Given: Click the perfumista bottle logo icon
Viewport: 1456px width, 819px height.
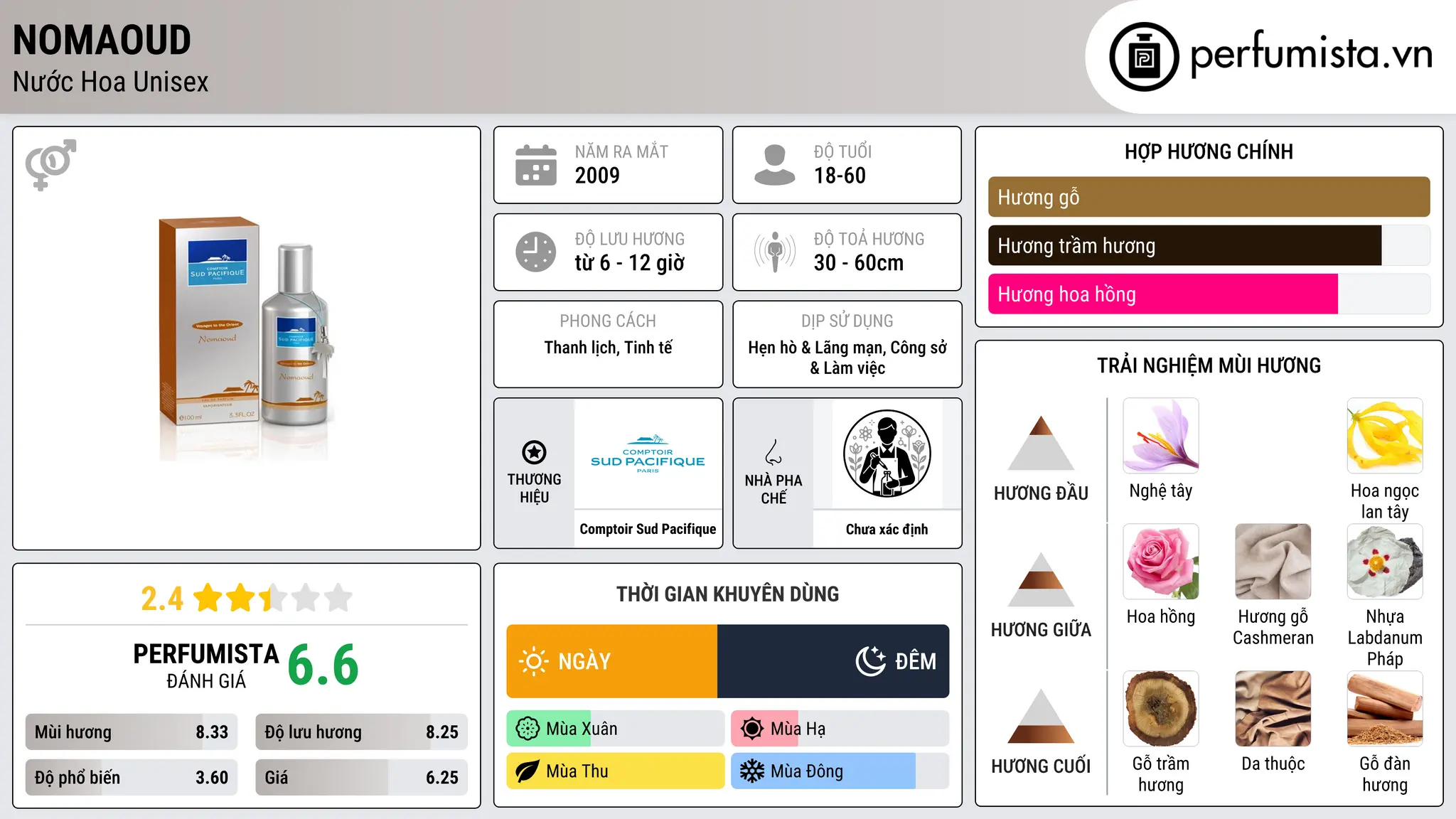Looking at the screenshot, I should tap(1144, 57).
